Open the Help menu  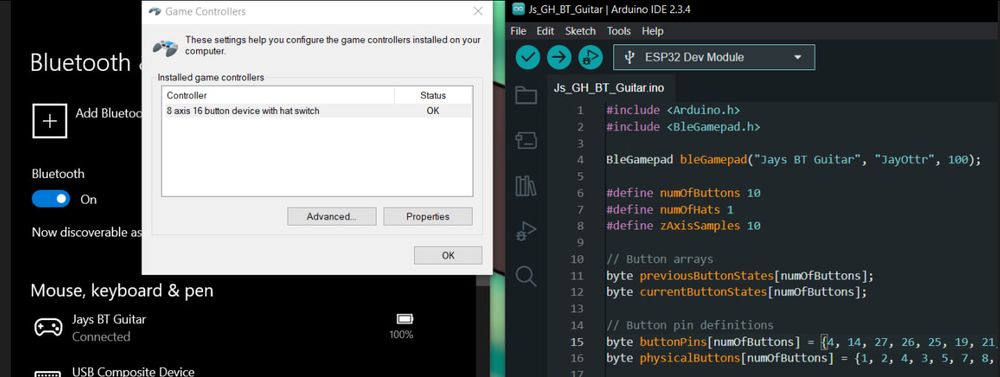point(652,31)
